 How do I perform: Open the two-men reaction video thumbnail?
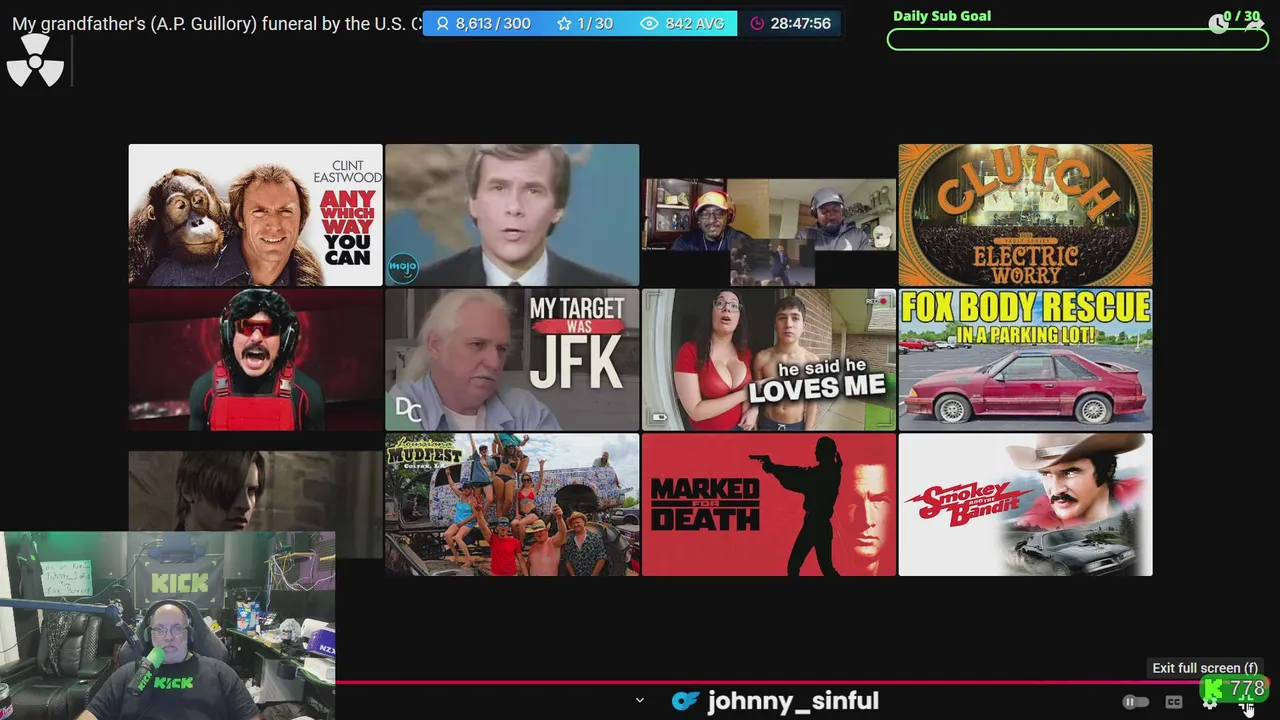pos(768,232)
